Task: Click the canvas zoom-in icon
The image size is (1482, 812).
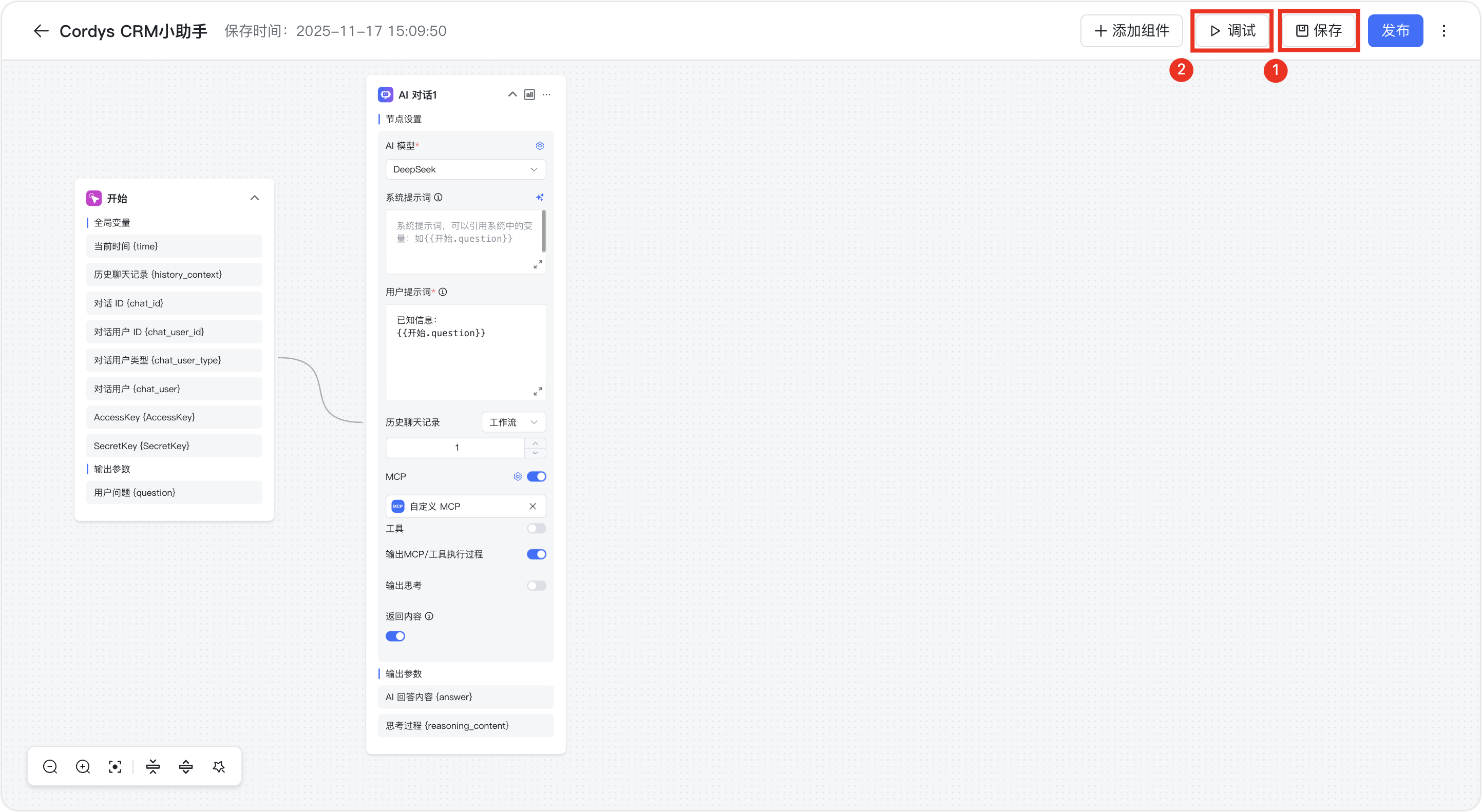Action: point(83,766)
